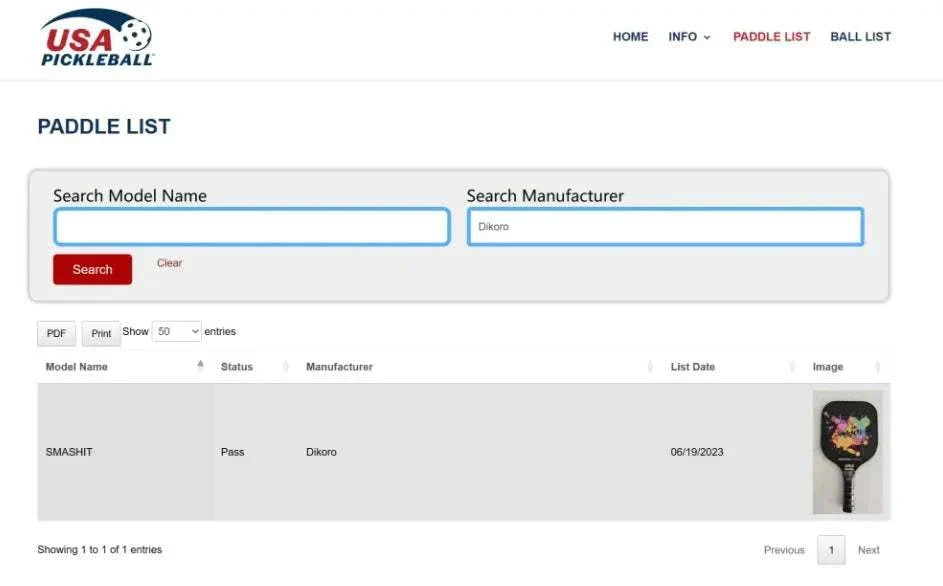The width and height of the screenshot is (943, 586).
Task: Click the USA Pickleball logo
Action: pos(97,37)
